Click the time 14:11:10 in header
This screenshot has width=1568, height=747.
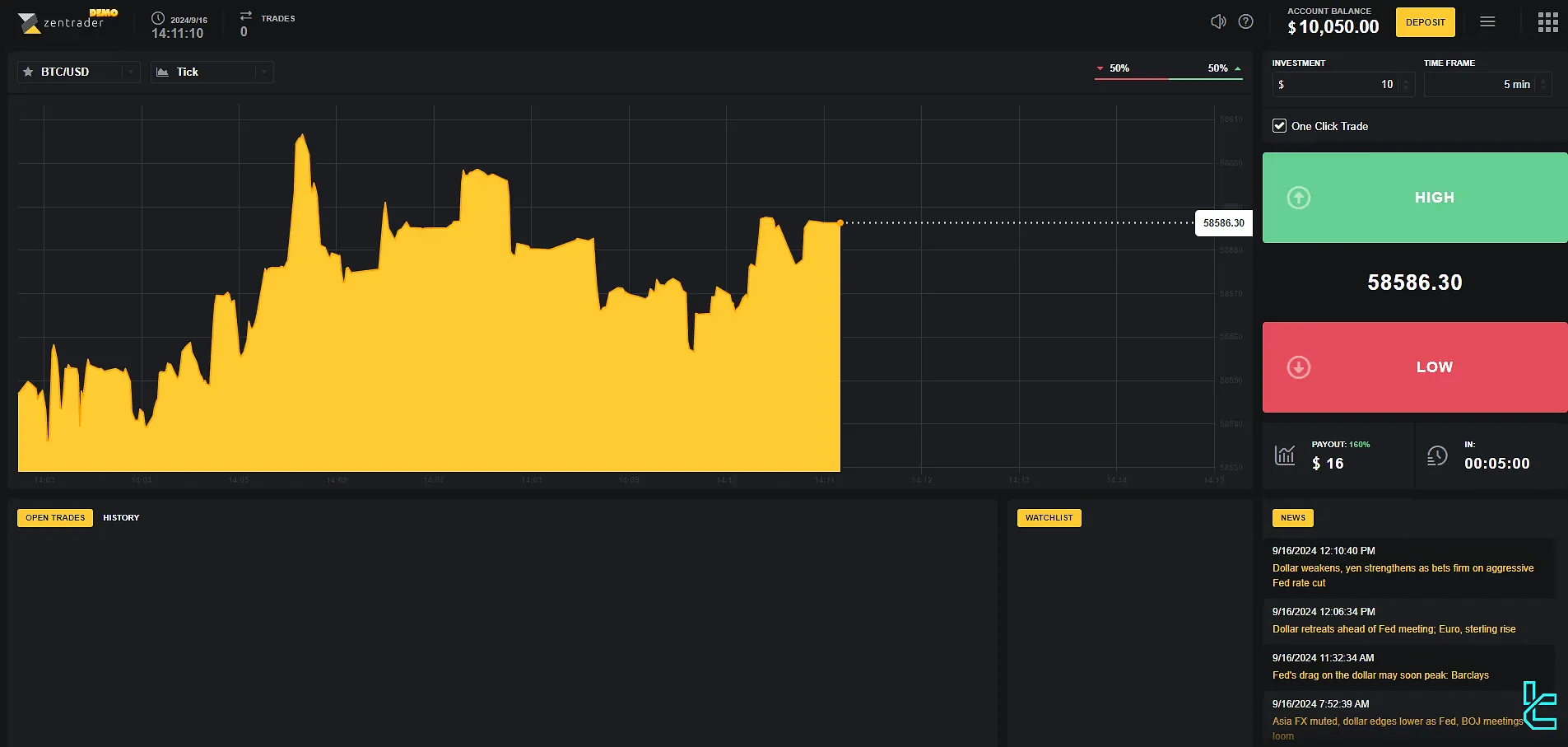pyautogui.click(x=177, y=34)
